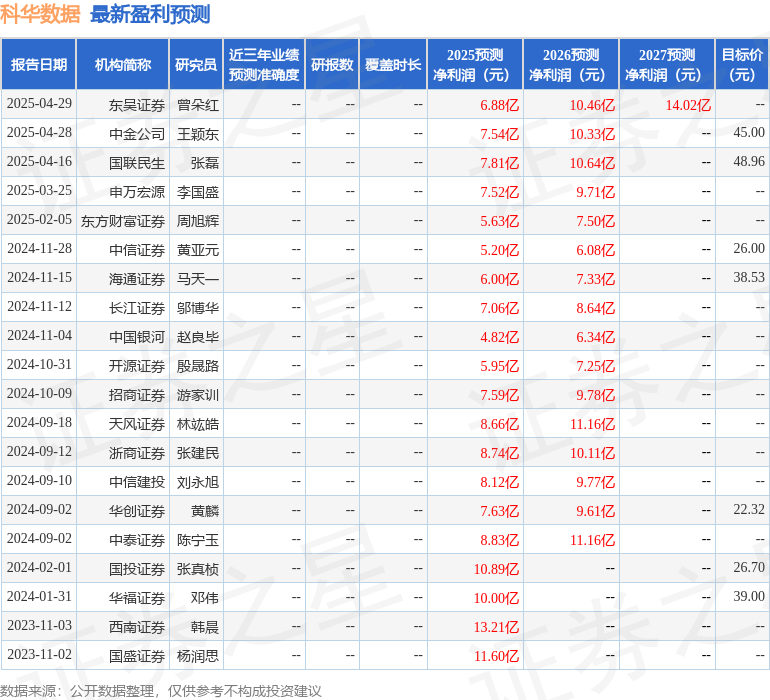Image resolution: width=770 pixels, height=700 pixels.
Task: Click the 2026预测净利润 column header
Action: pyautogui.click(x=570, y=65)
